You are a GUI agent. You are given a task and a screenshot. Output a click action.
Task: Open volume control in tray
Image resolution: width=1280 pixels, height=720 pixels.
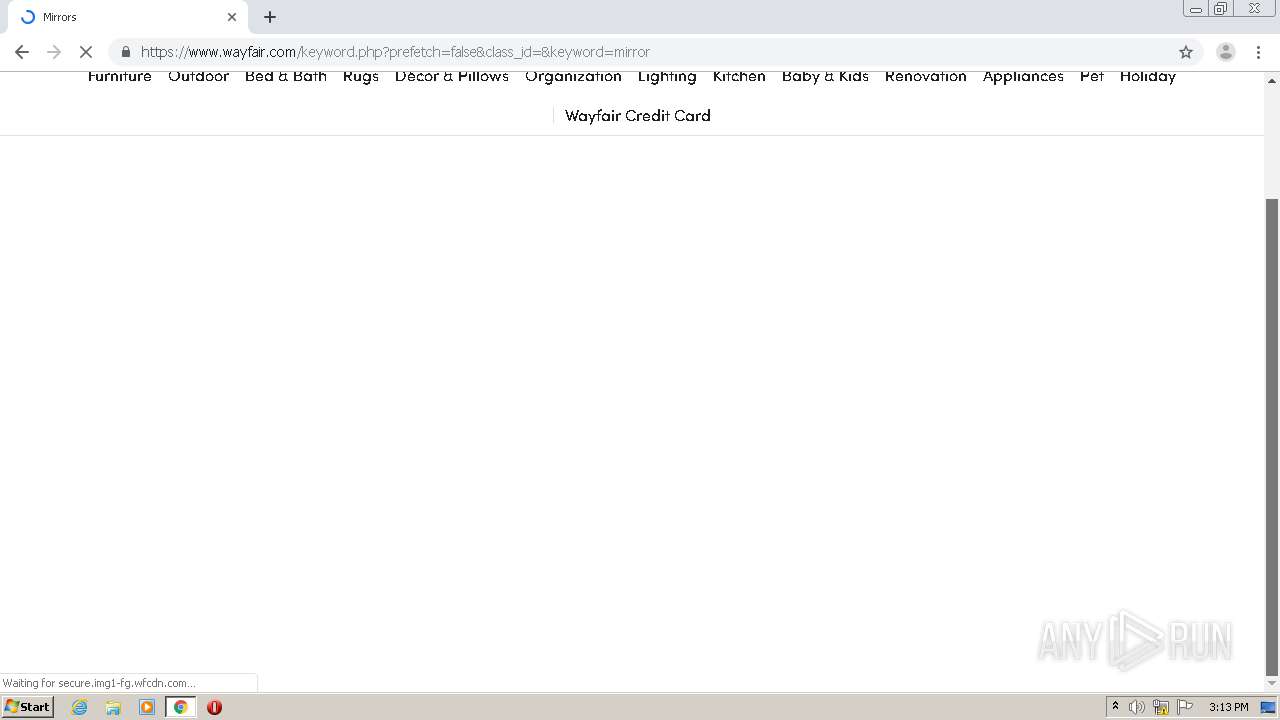(1137, 707)
